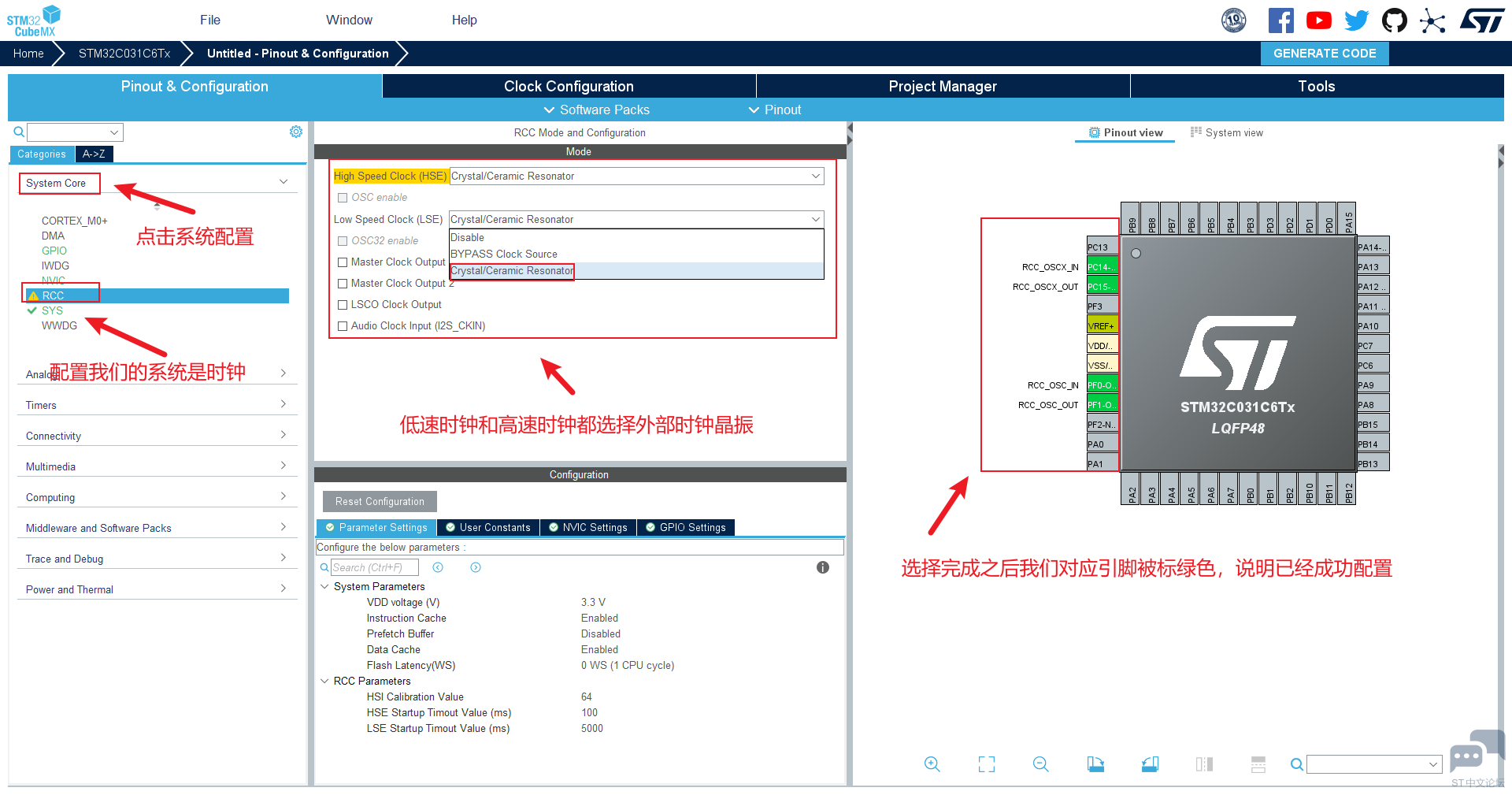The image size is (1512, 795).
Task: Click the Reset Configuration button
Action: [x=380, y=502]
